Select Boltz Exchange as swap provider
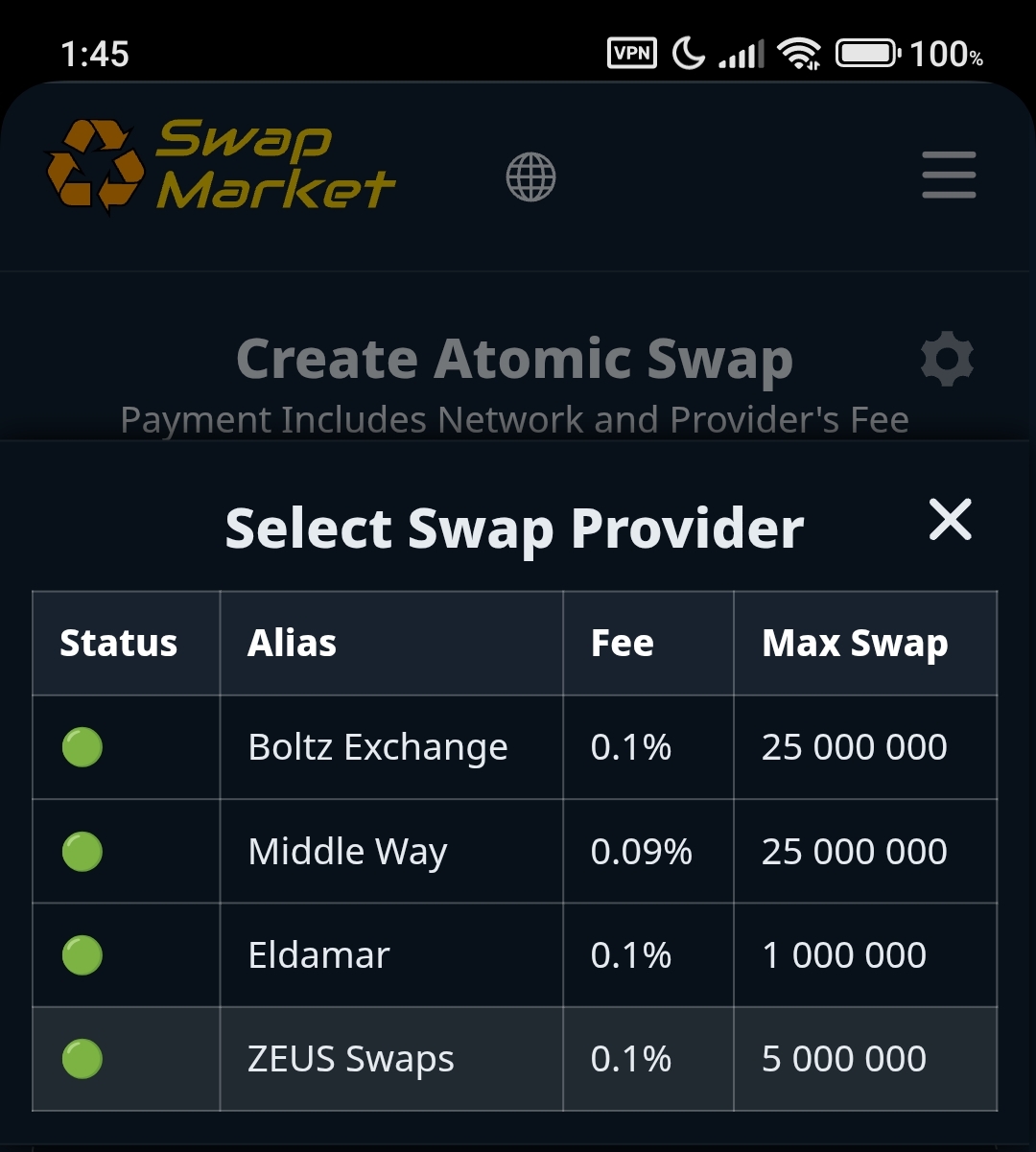The height and width of the screenshot is (1152, 1036). (x=378, y=747)
